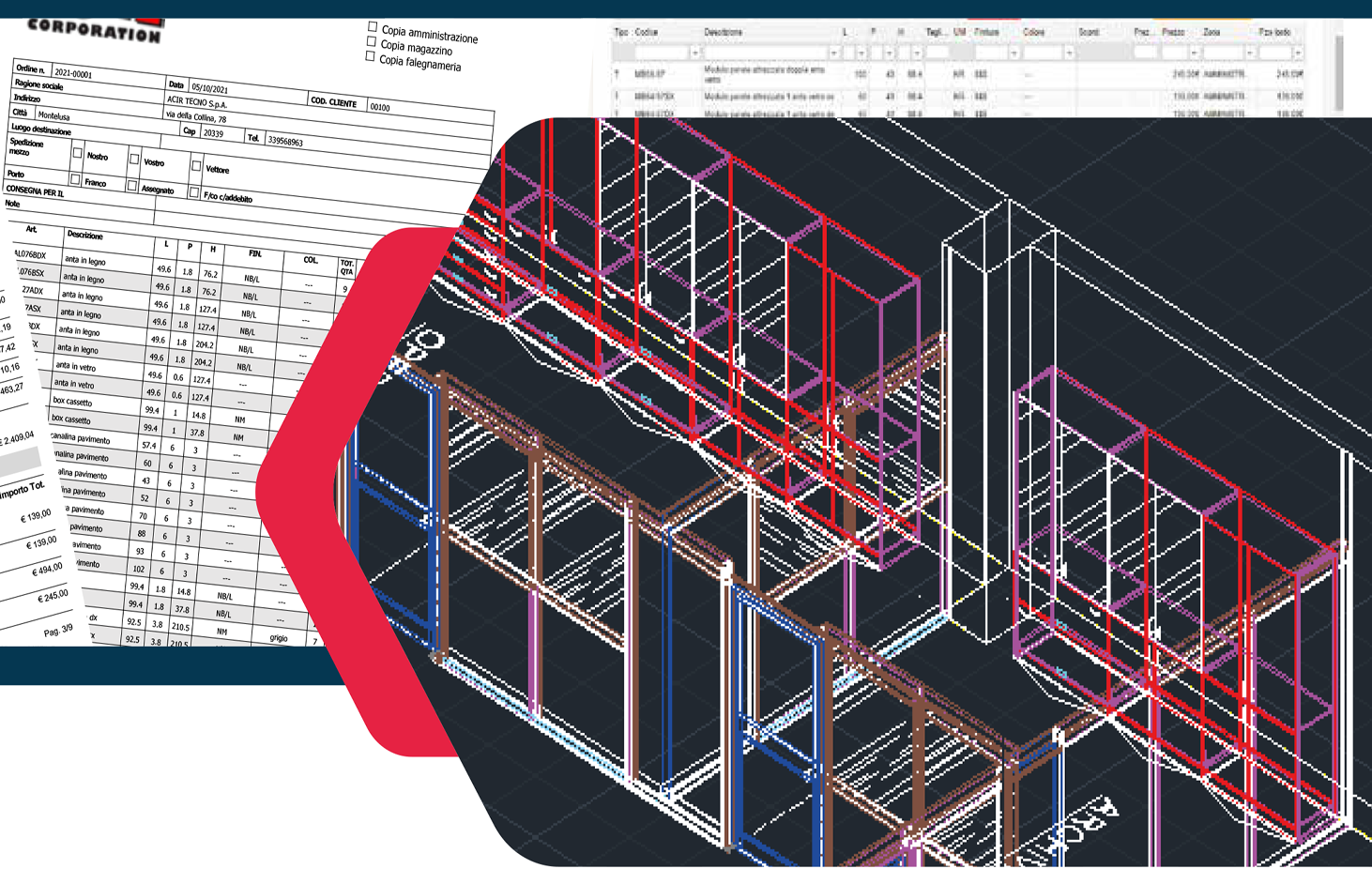The height and width of the screenshot is (884, 1372).
Task: Click the client code 00100
Action: point(380,107)
